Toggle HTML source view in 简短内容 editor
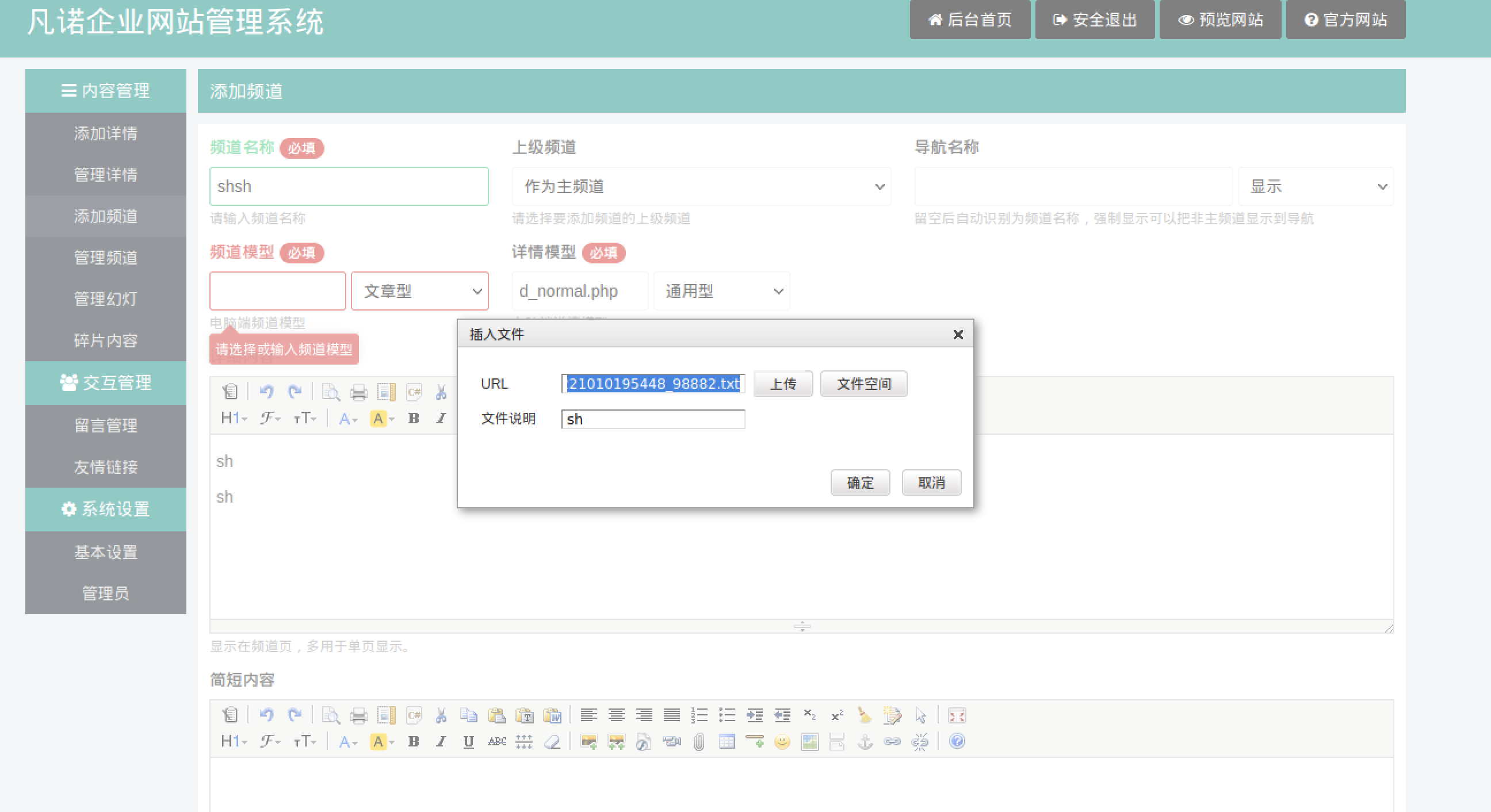Viewport: 1491px width, 812px height. (230, 715)
